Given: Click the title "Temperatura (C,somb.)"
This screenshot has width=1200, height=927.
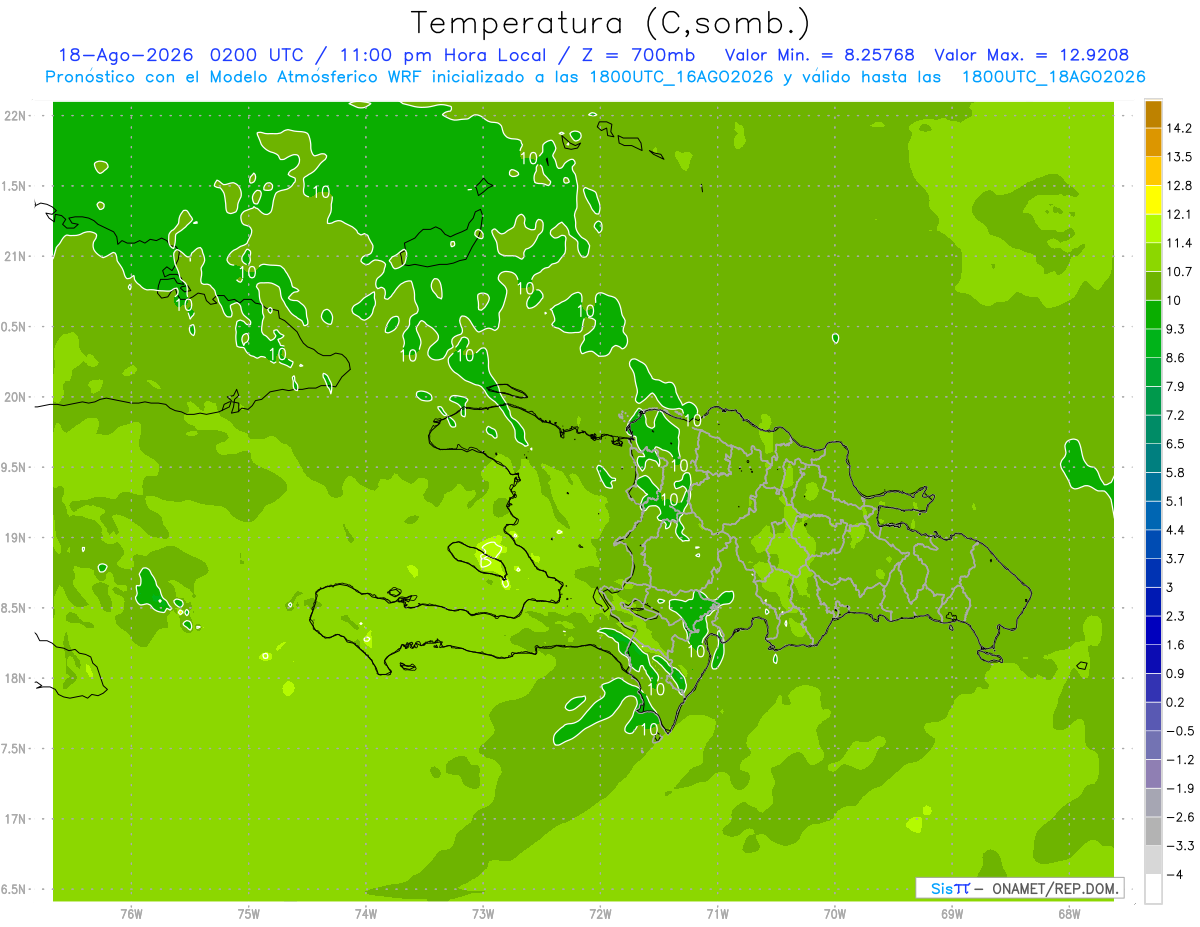Looking at the screenshot, I should point(610,22).
